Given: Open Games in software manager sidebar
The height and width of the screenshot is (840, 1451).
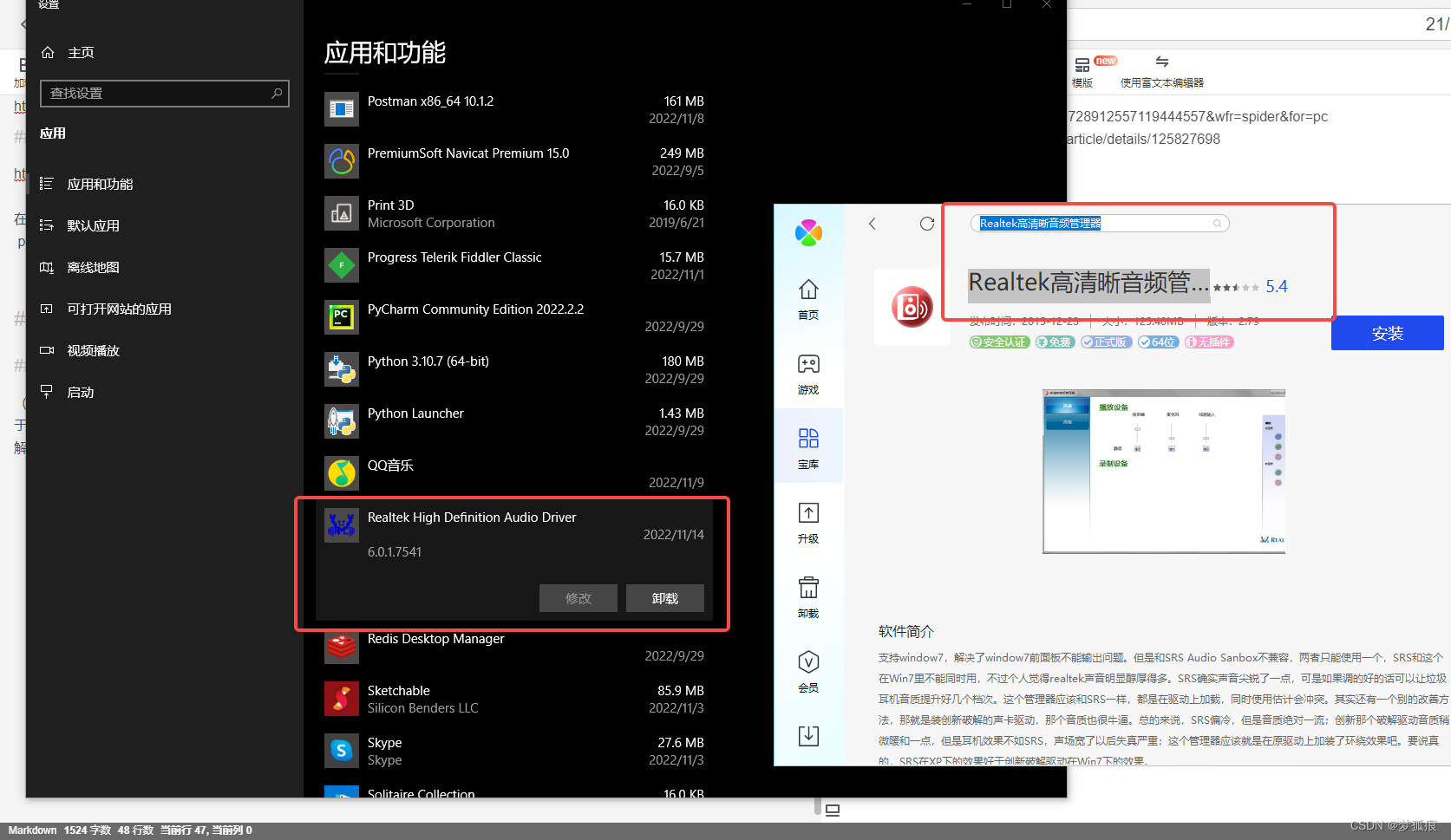Looking at the screenshot, I should click(808, 374).
